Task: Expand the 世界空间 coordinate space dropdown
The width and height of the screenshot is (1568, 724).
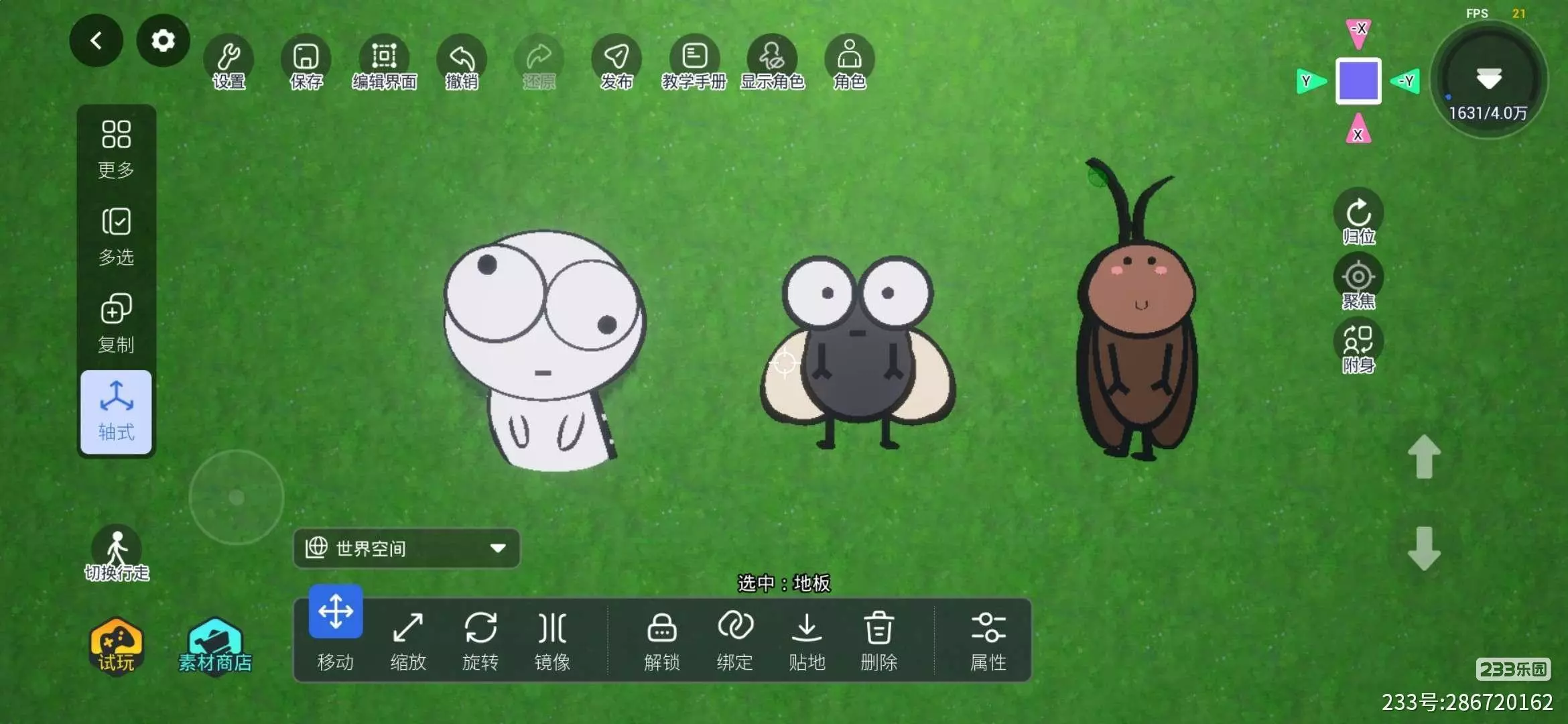Action: click(x=406, y=548)
